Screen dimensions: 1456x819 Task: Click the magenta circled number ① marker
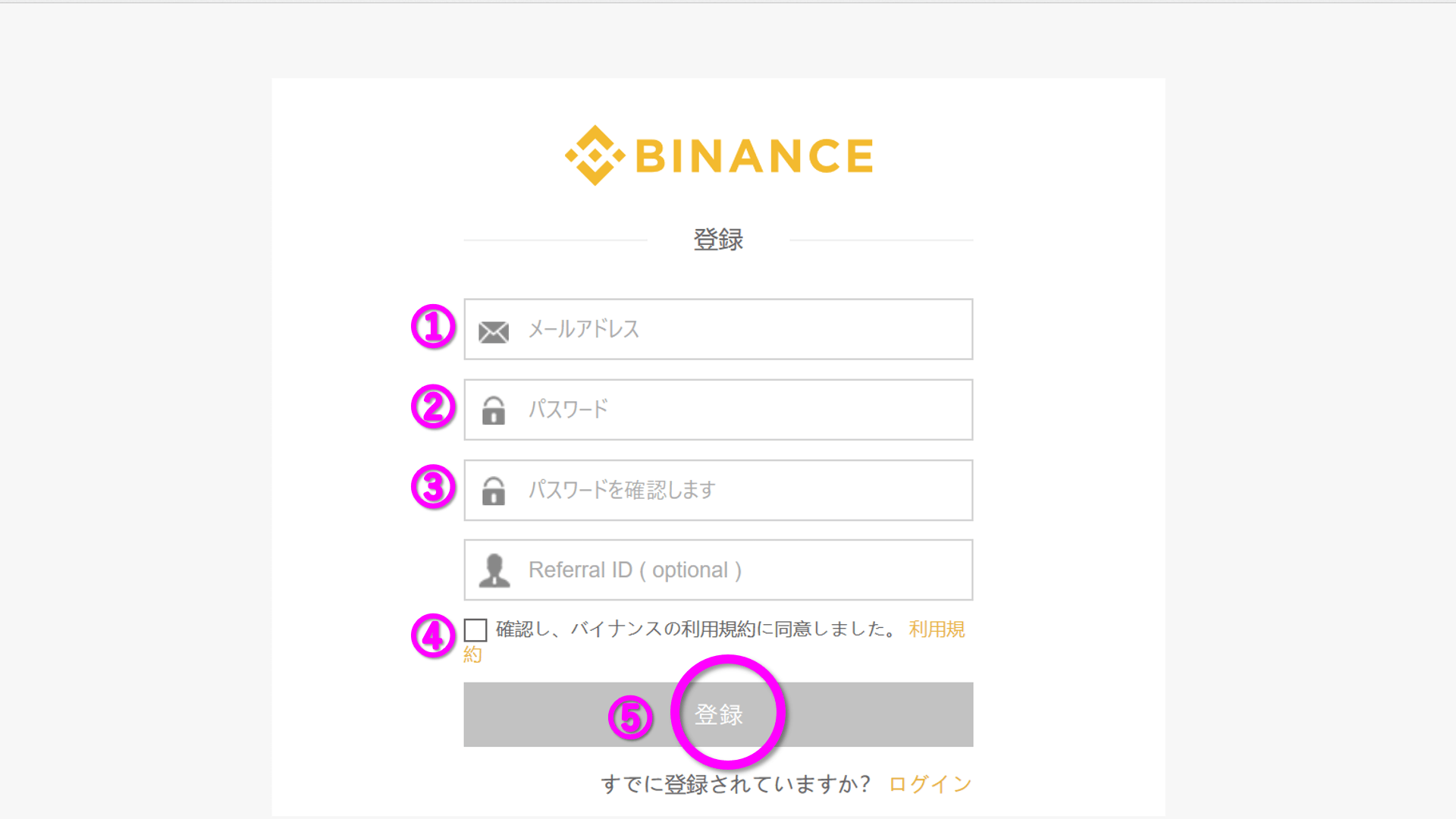433,327
